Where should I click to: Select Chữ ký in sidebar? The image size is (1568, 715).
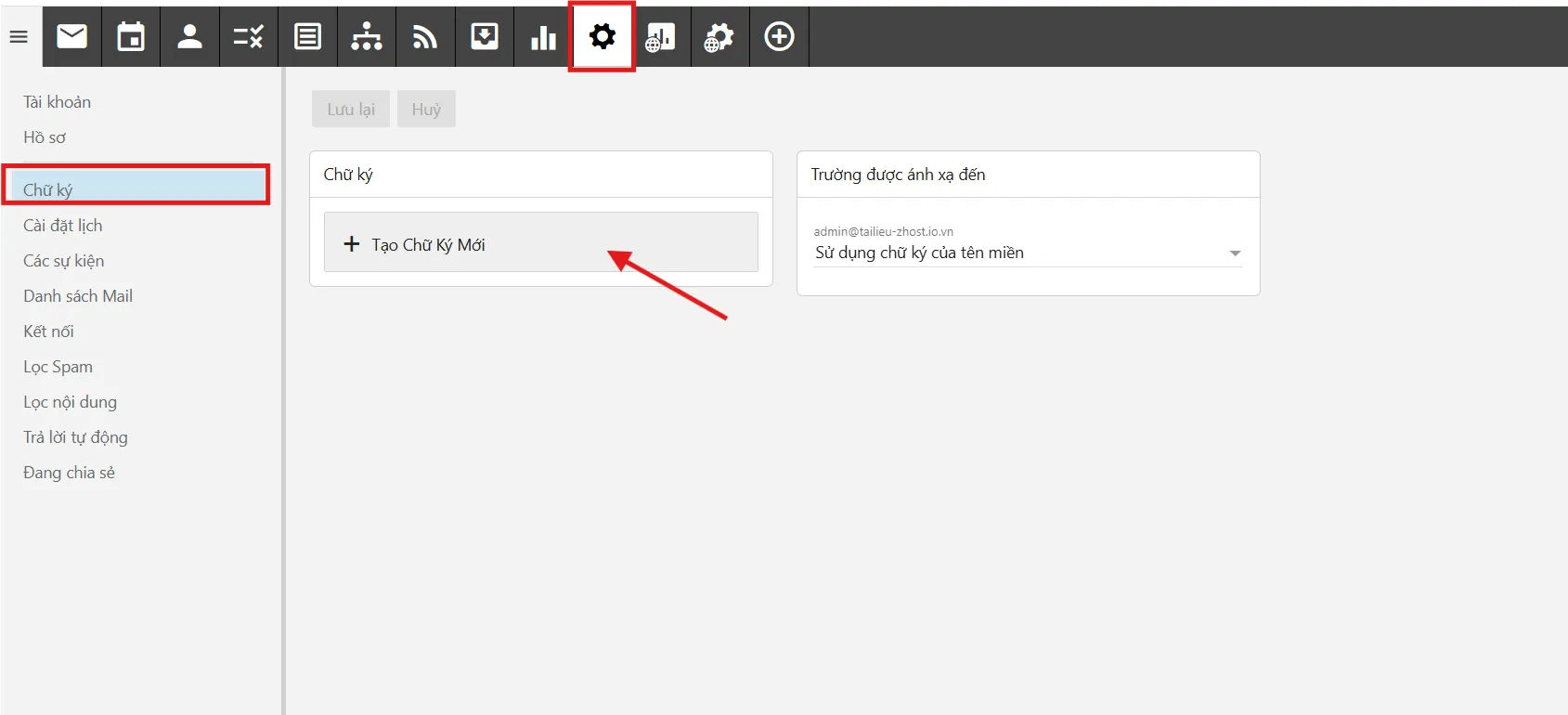click(x=48, y=189)
